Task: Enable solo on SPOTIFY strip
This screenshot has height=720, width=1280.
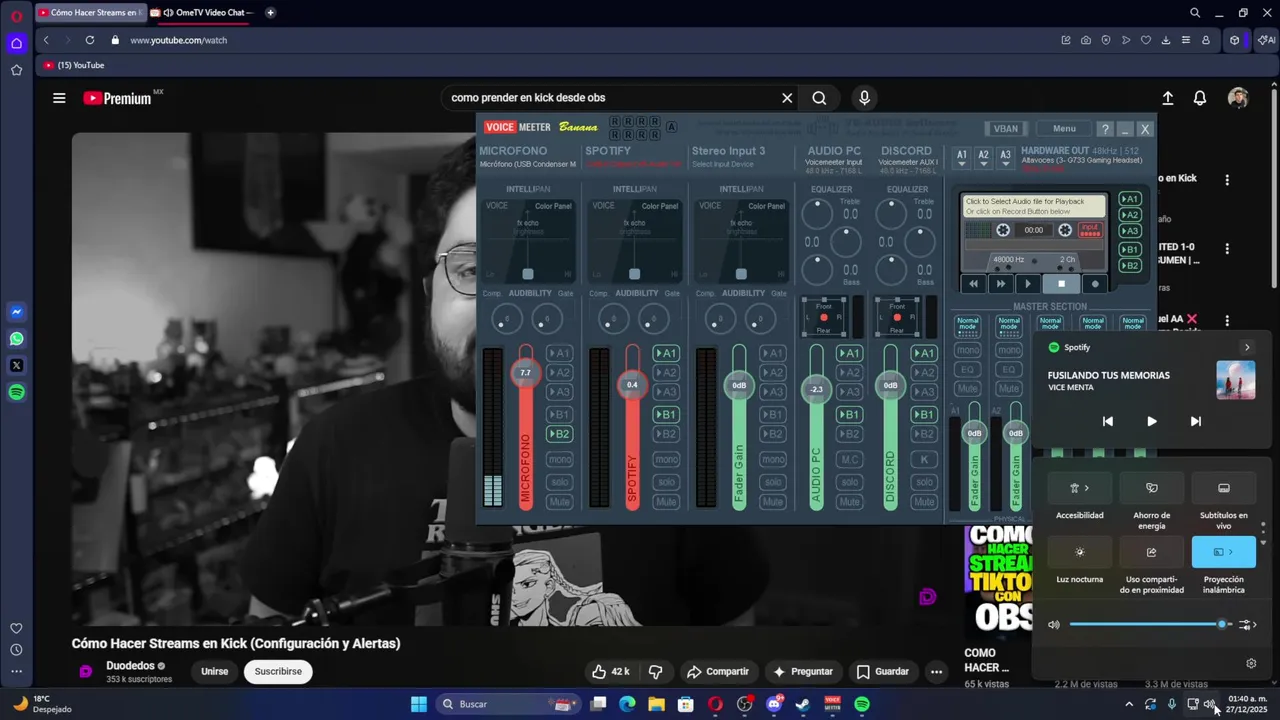Action: pyautogui.click(x=666, y=482)
